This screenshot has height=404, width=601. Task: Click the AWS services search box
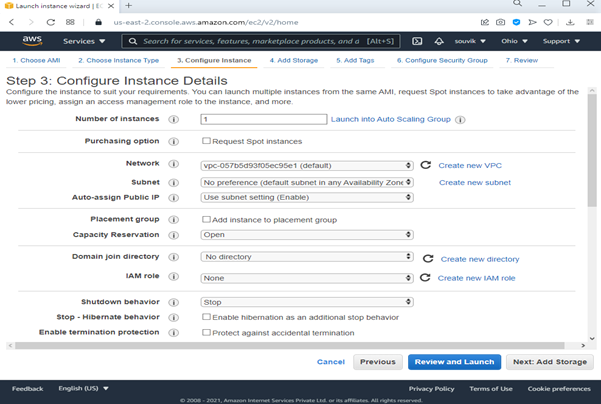tap(261, 41)
